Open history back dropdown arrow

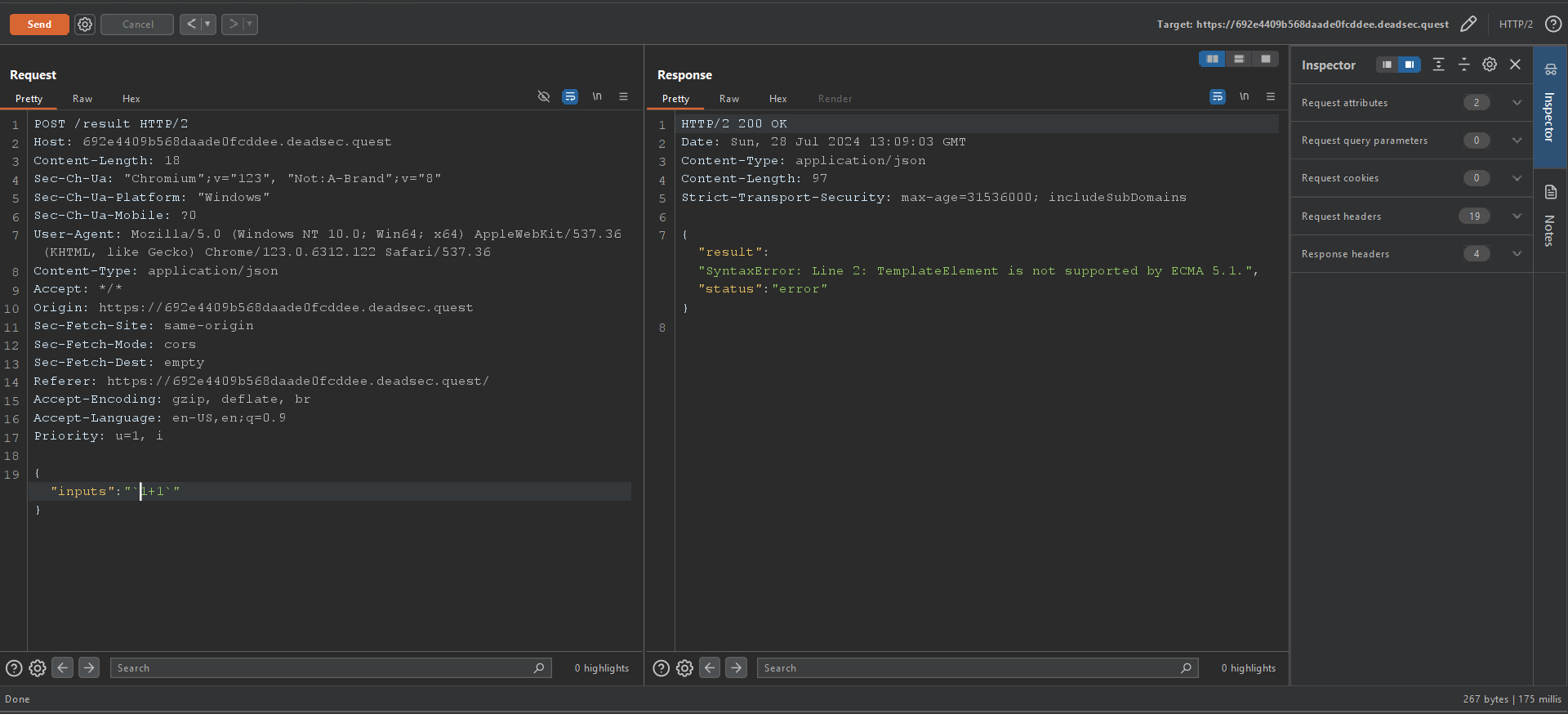(x=207, y=25)
